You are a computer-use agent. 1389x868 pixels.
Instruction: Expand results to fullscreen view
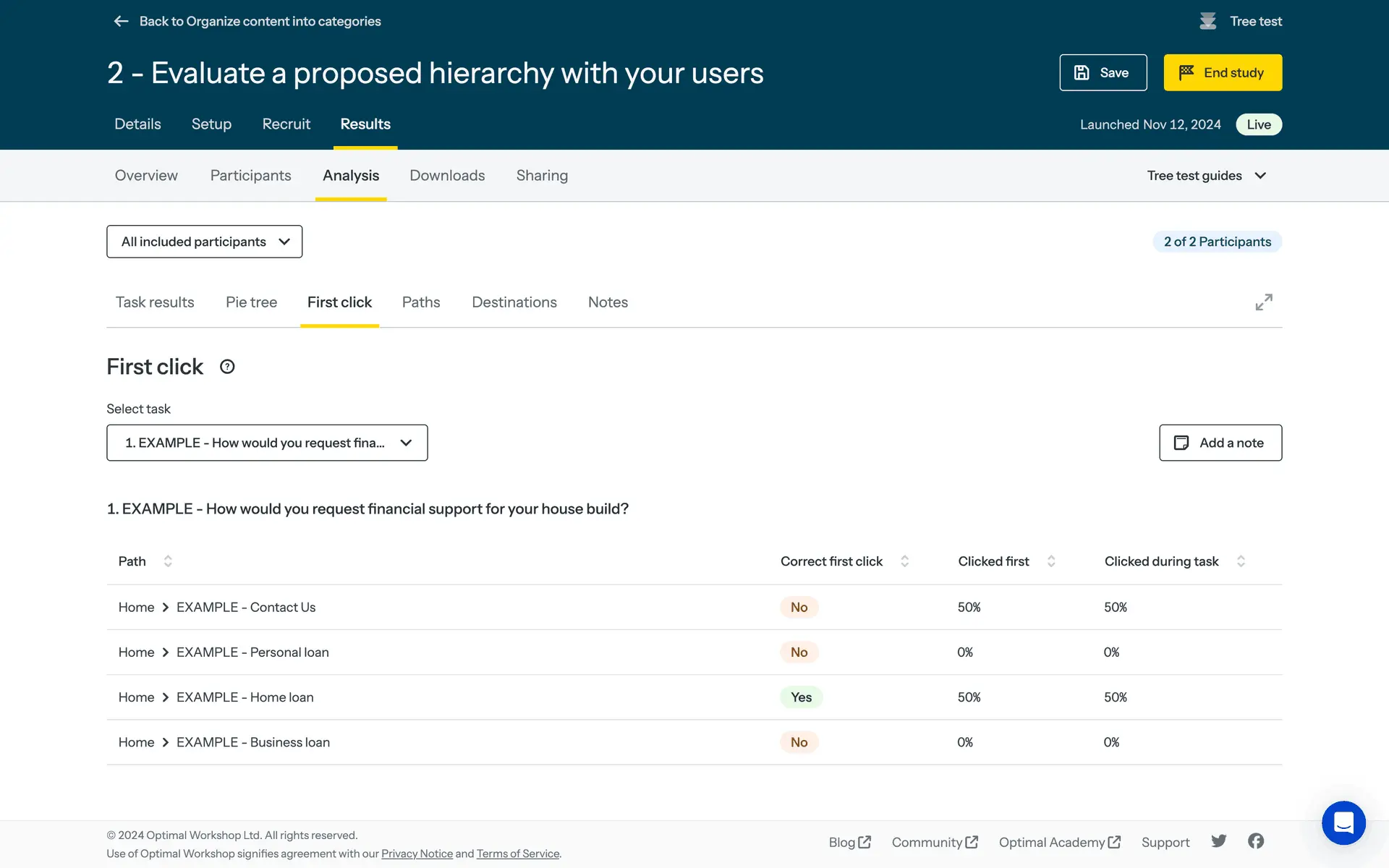point(1263,302)
